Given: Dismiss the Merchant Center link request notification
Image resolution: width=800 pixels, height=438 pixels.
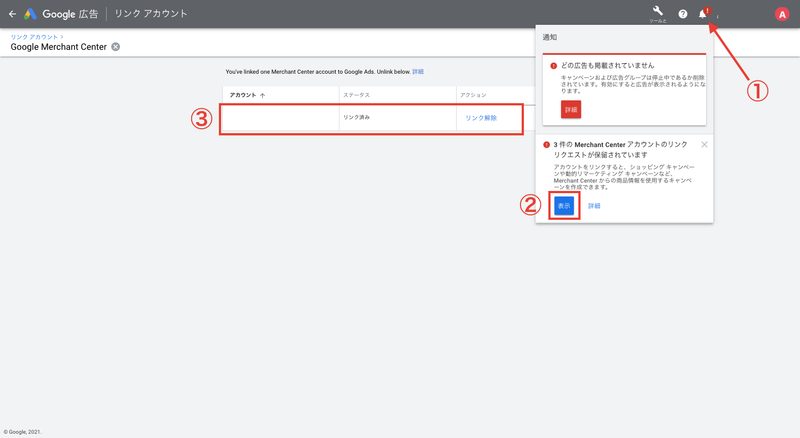Looking at the screenshot, I should (704, 144).
